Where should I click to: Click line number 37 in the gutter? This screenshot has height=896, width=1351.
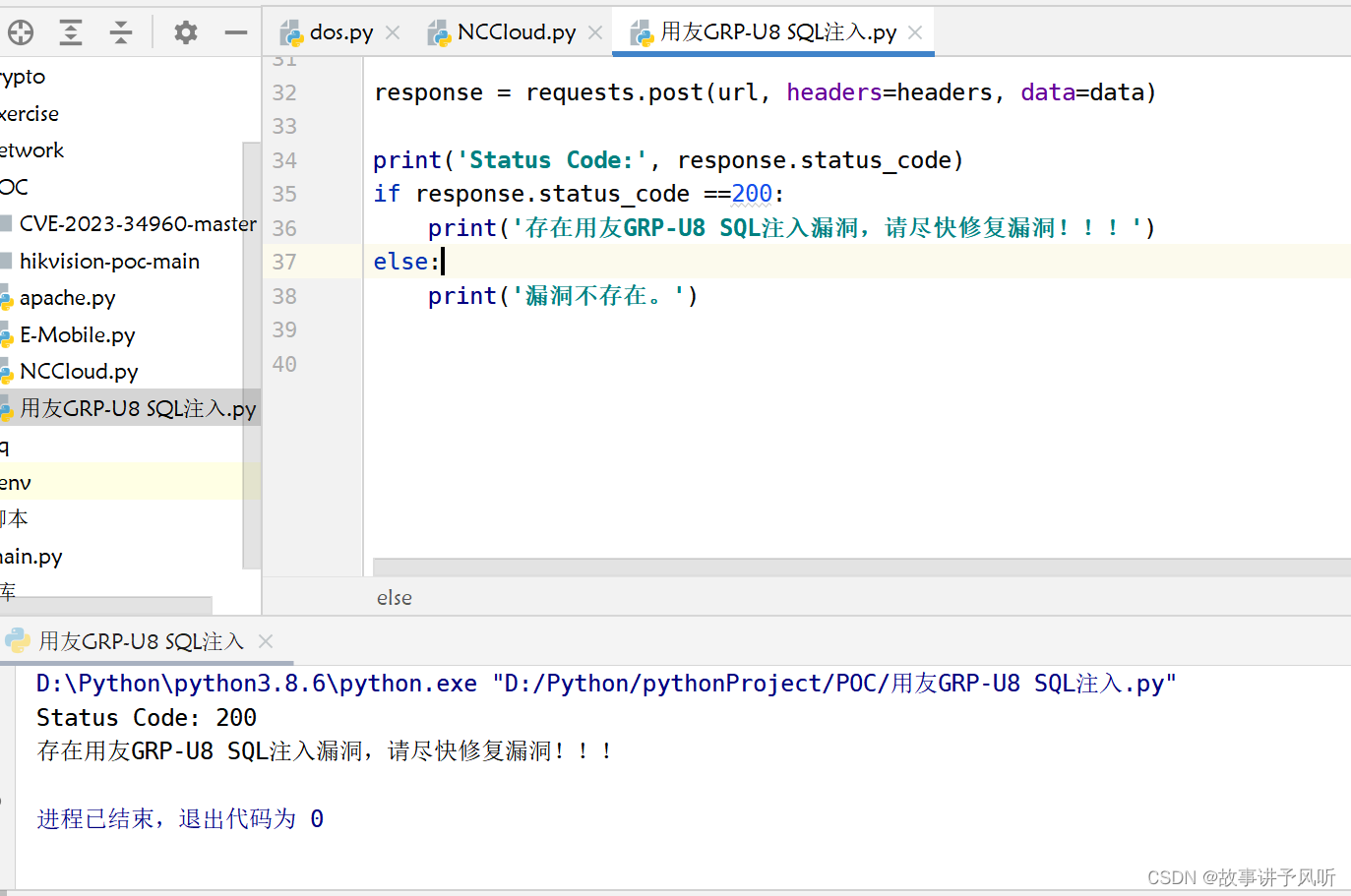tap(284, 262)
